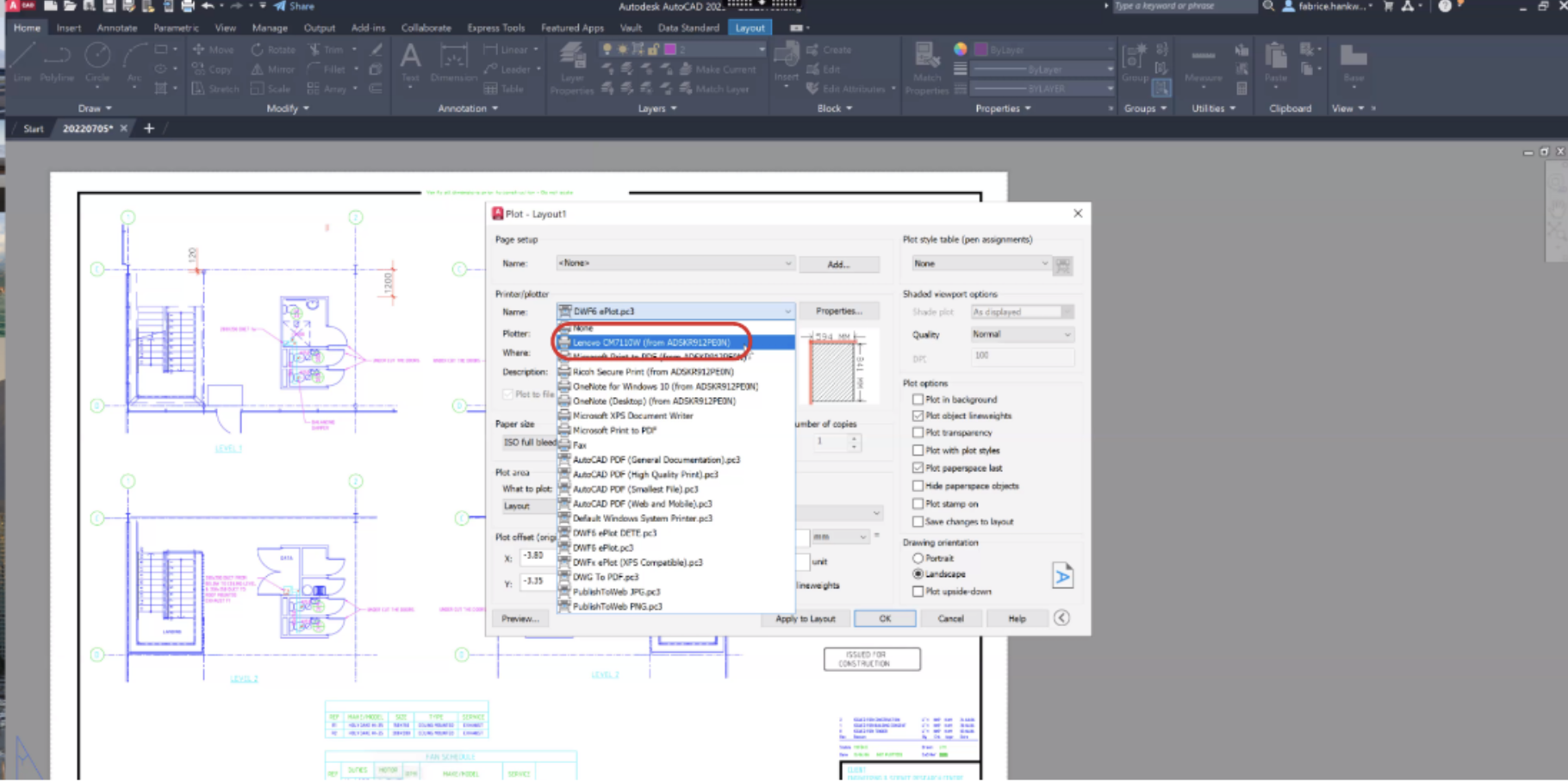This screenshot has width=1568, height=782.
Task: Open the Measure utility
Action: 1203,62
